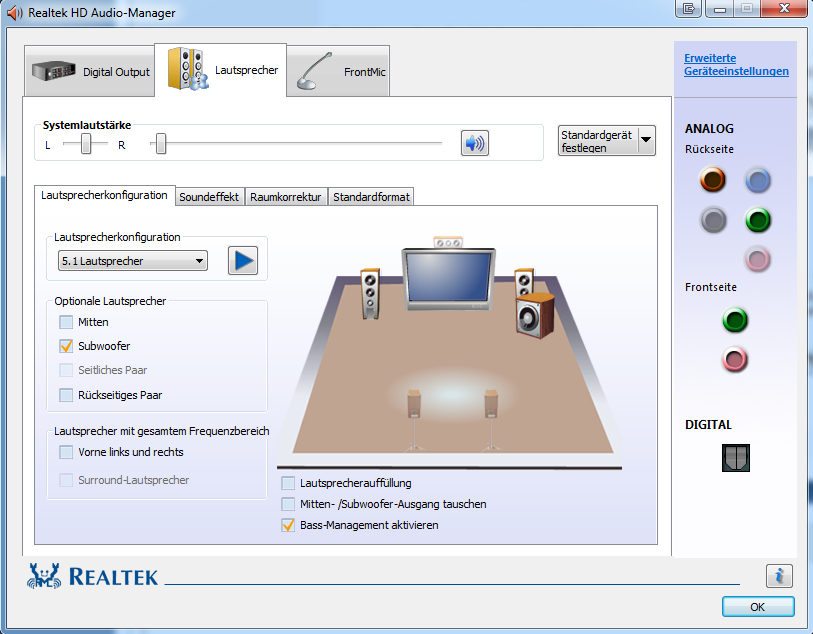Open the information icon button
The width and height of the screenshot is (813, 634).
779,575
